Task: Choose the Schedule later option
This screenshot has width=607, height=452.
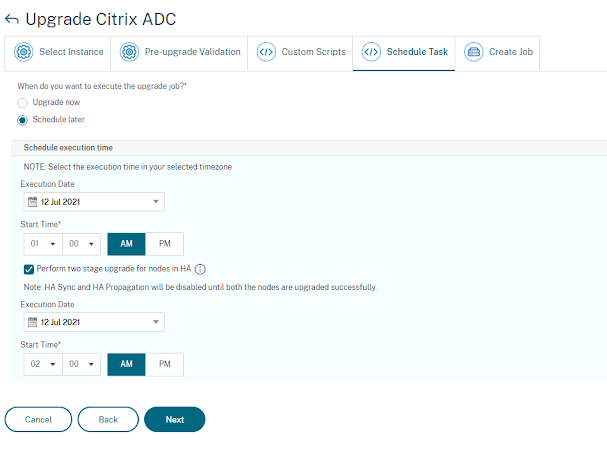Action: tap(22, 120)
